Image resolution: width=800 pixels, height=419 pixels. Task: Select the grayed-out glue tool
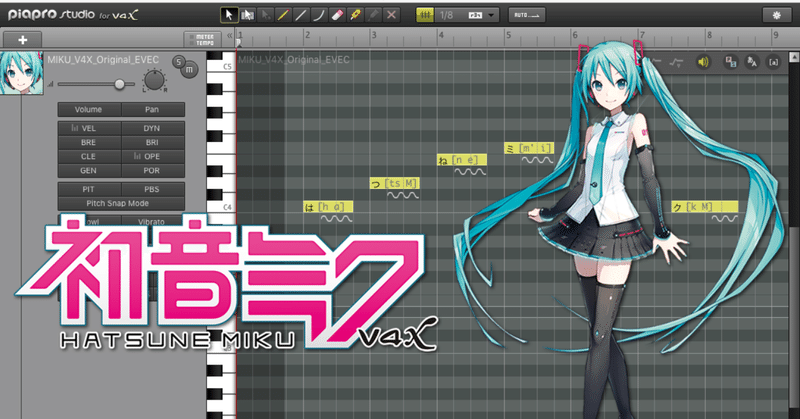[x=373, y=15]
